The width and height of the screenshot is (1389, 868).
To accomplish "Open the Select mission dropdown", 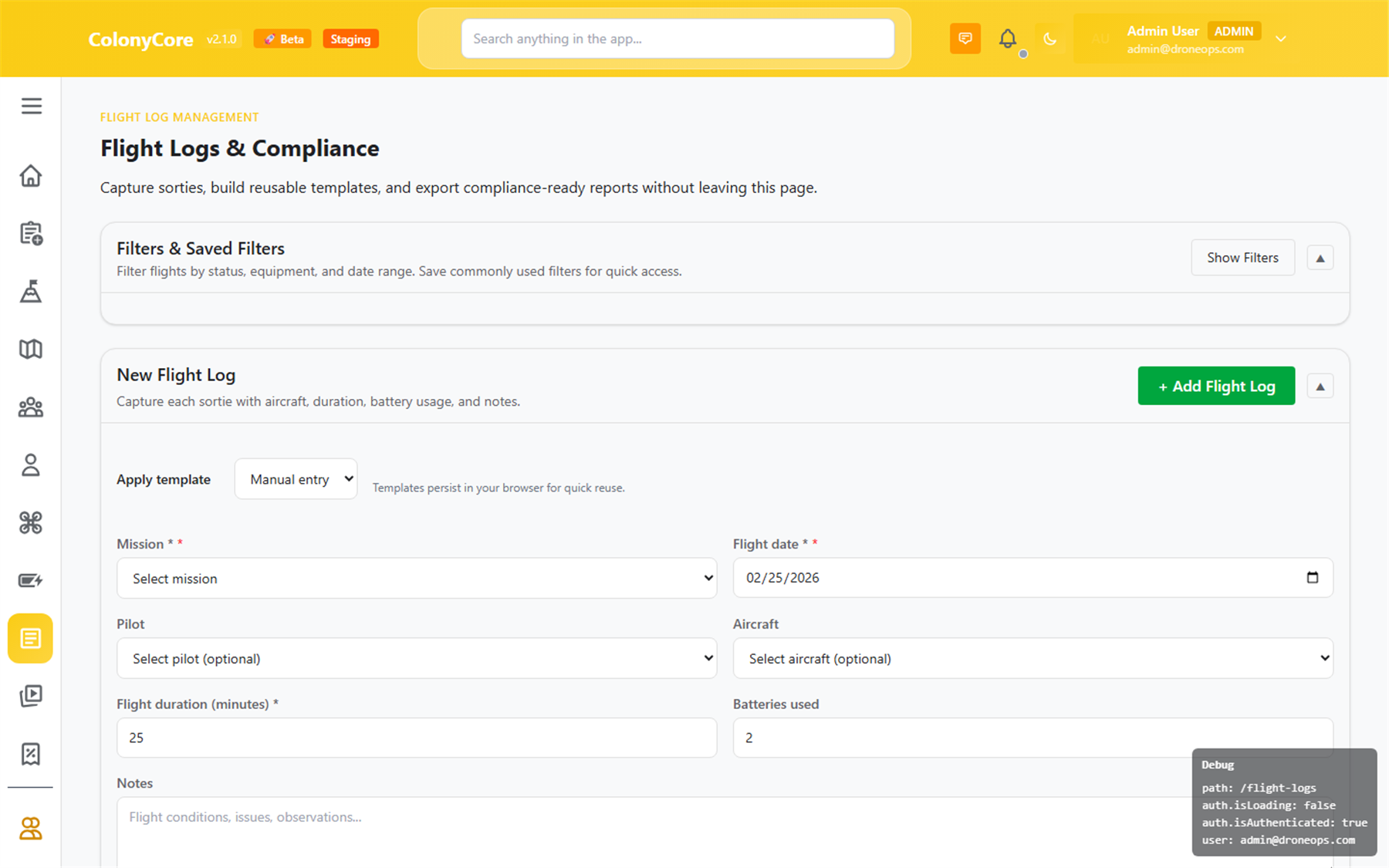I will [x=417, y=579].
